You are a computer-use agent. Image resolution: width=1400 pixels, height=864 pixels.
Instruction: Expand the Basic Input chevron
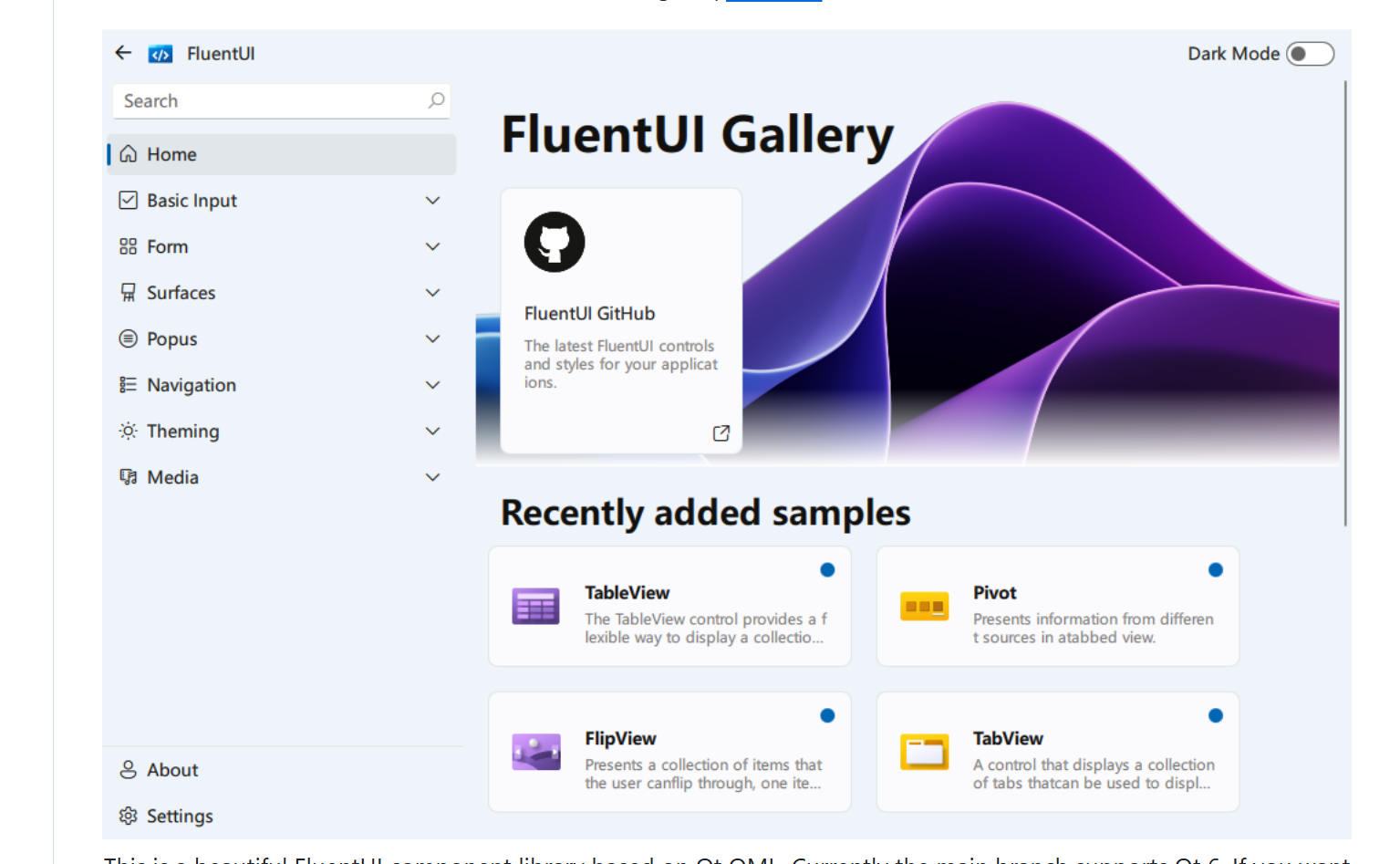click(x=433, y=200)
